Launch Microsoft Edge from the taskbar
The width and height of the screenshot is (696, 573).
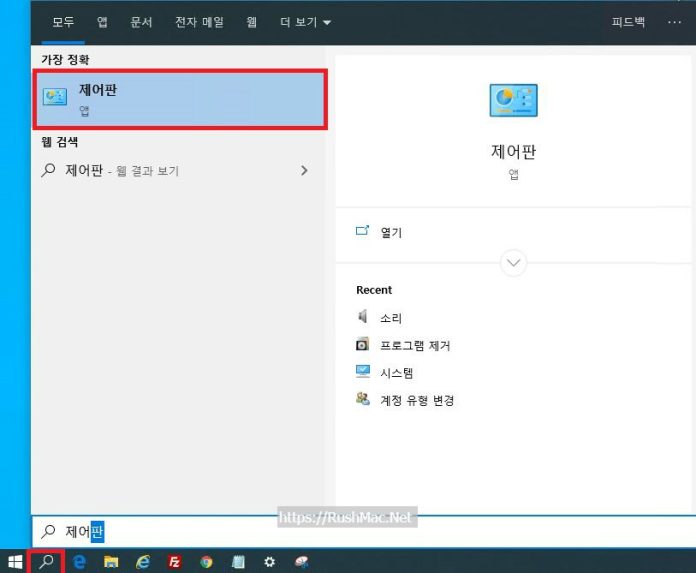[79, 562]
